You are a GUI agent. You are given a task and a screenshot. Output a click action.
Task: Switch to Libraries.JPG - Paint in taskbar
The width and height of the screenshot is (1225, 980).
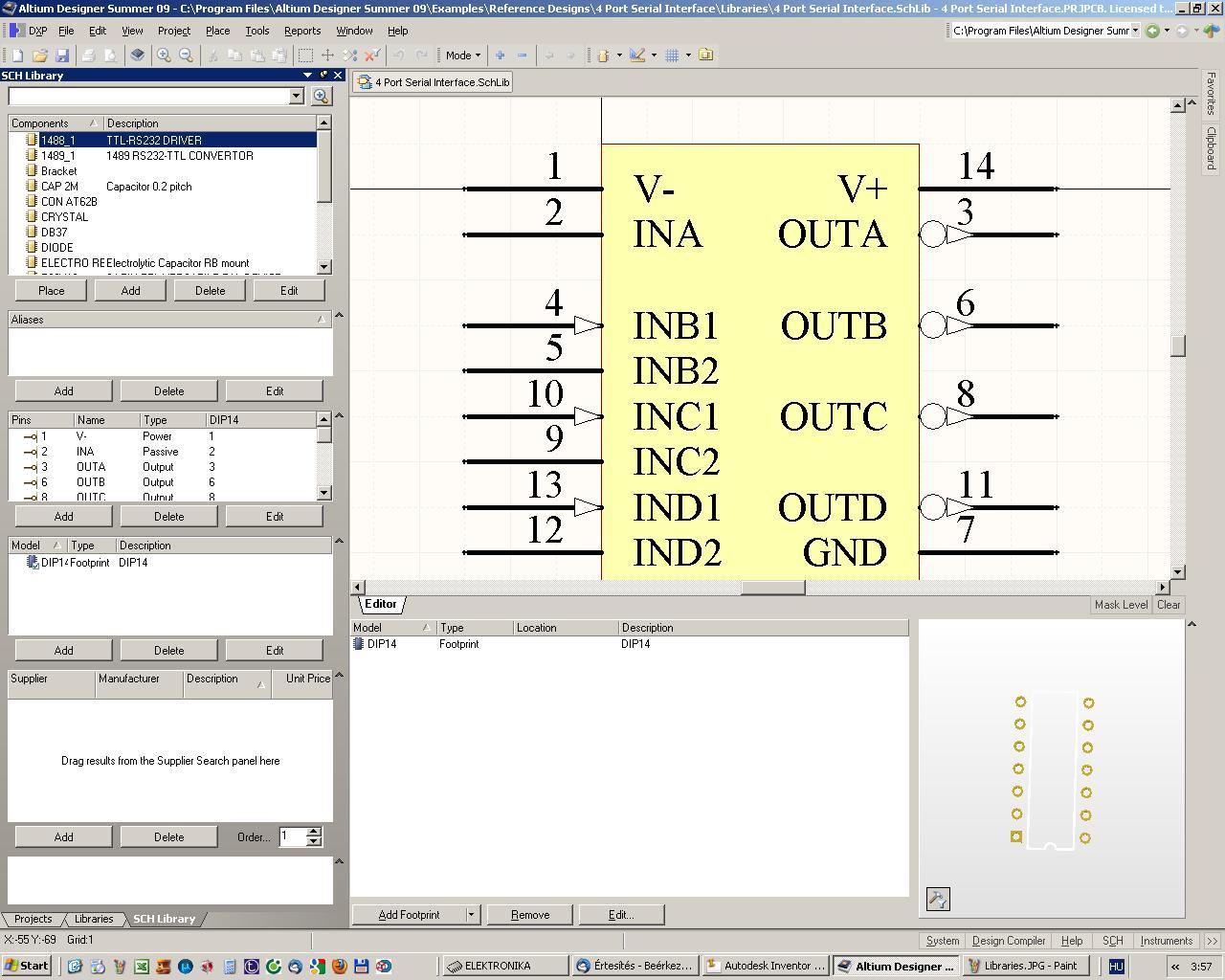click(x=1027, y=966)
